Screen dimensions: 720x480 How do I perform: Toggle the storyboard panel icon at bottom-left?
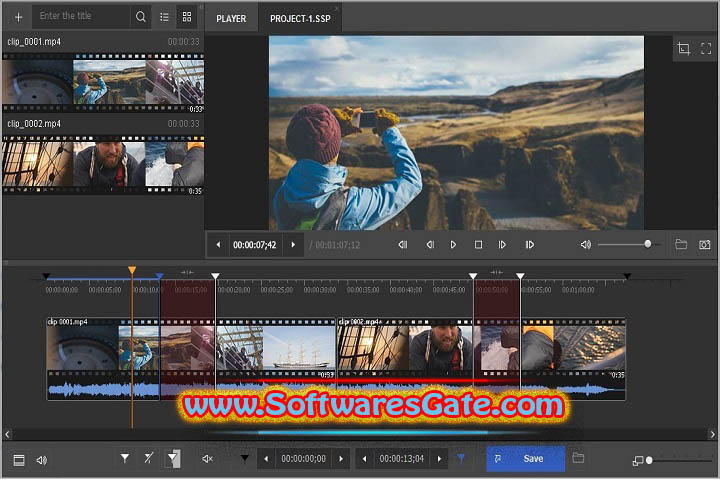19,460
